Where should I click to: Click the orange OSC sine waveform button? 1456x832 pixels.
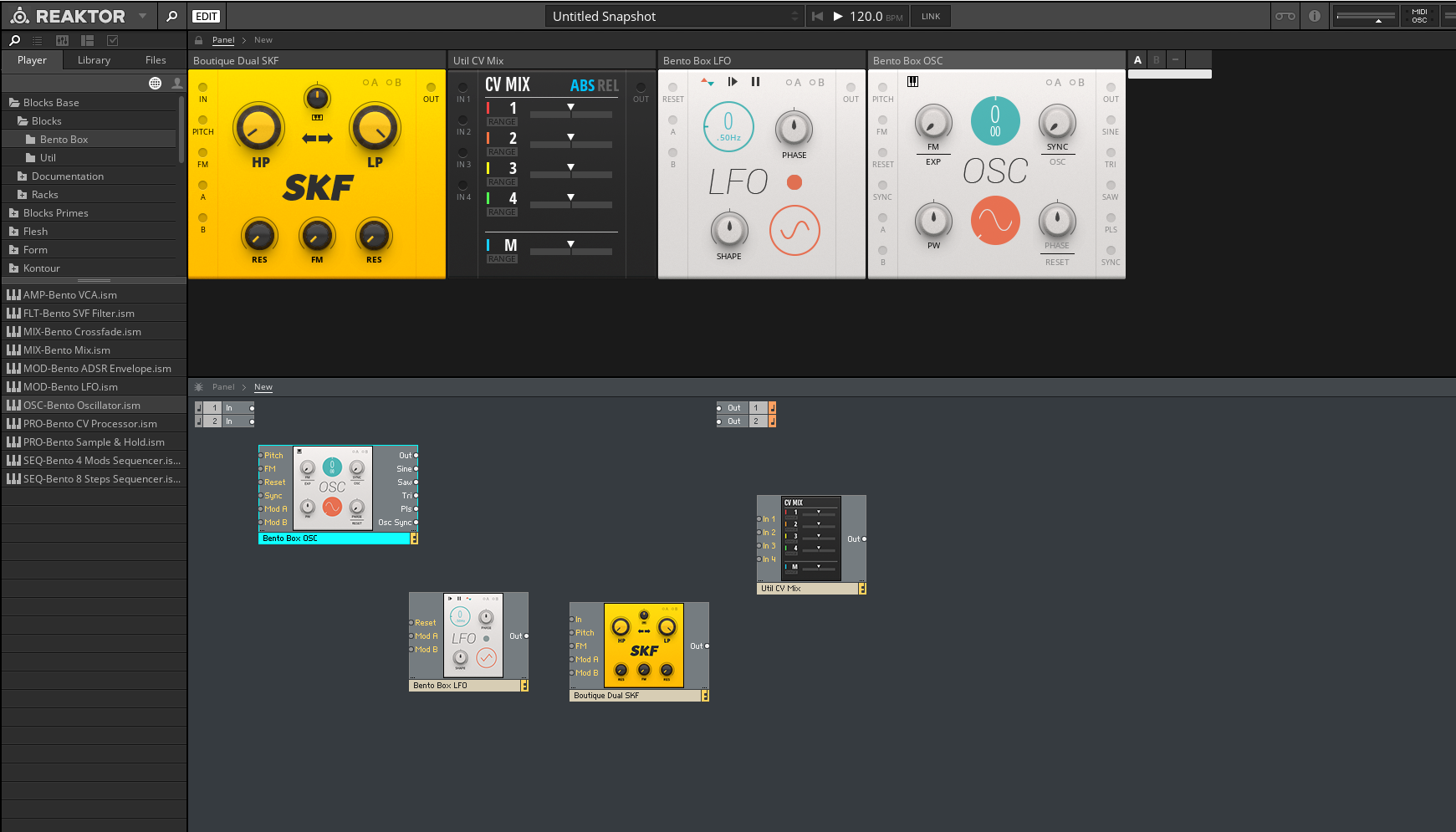click(995, 221)
